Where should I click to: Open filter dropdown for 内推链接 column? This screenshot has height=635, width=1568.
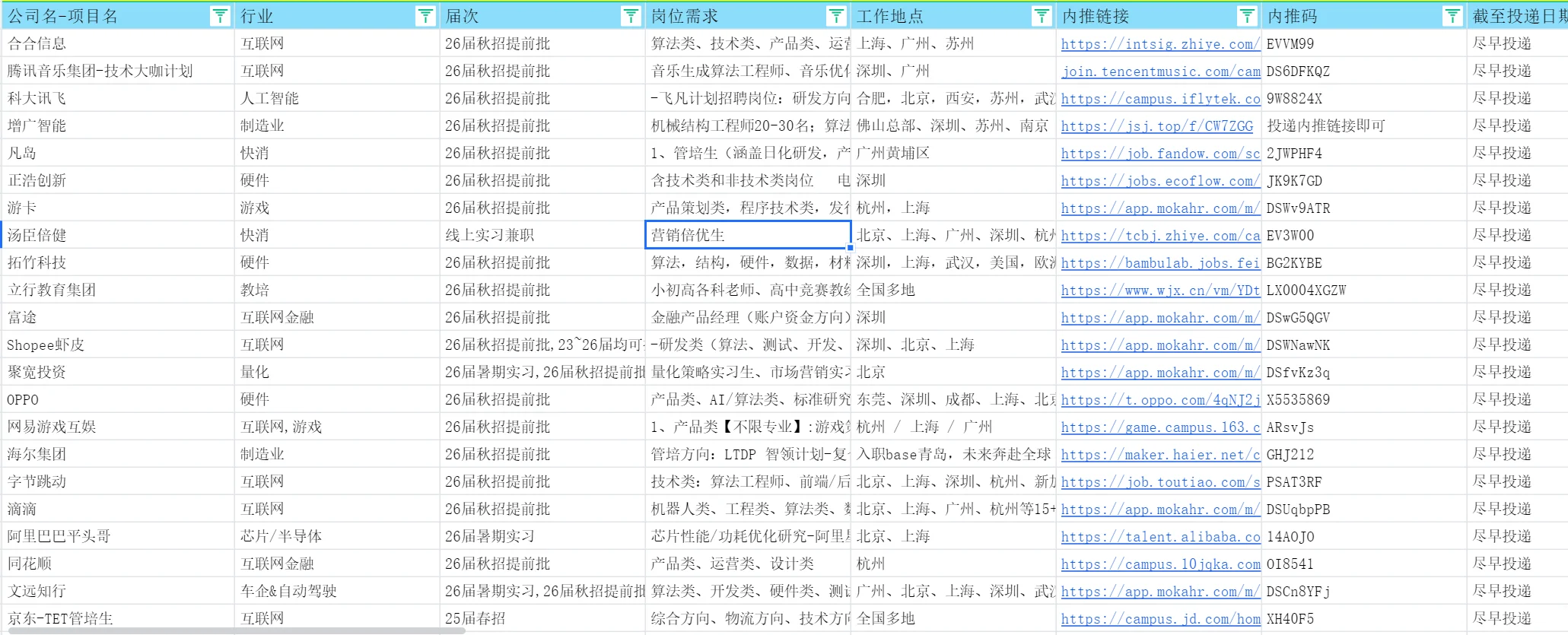click(x=1247, y=16)
